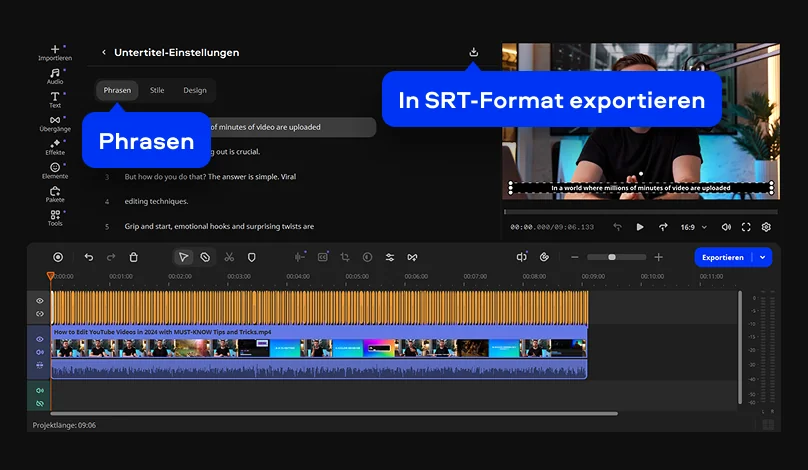Open the 16:9 aspect ratio dropdown

[692, 227]
